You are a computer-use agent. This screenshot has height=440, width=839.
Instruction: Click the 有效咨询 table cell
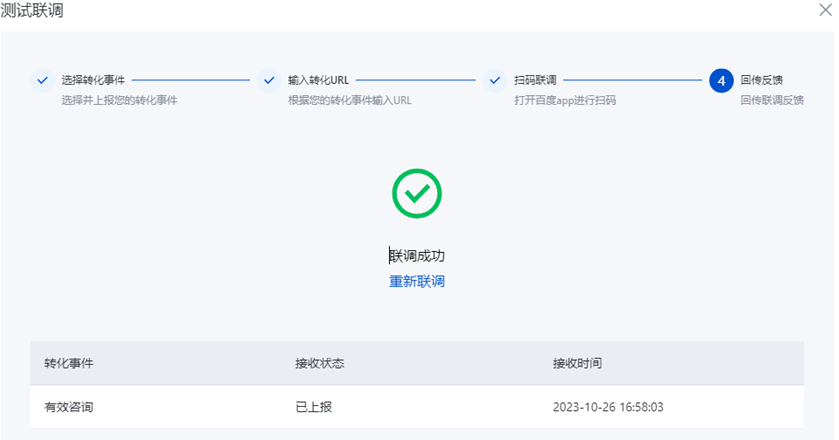tap(68, 407)
